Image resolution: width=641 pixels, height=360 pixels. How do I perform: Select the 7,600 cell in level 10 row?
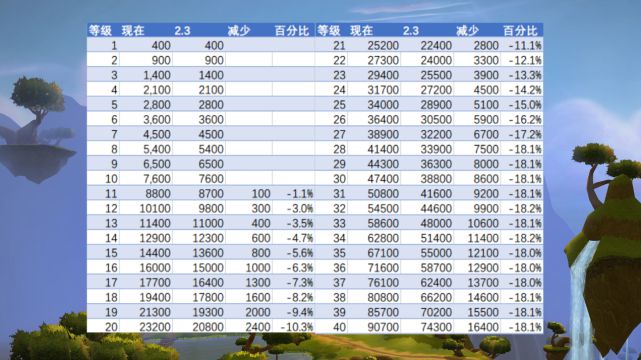pyautogui.click(x=157, y=179)
